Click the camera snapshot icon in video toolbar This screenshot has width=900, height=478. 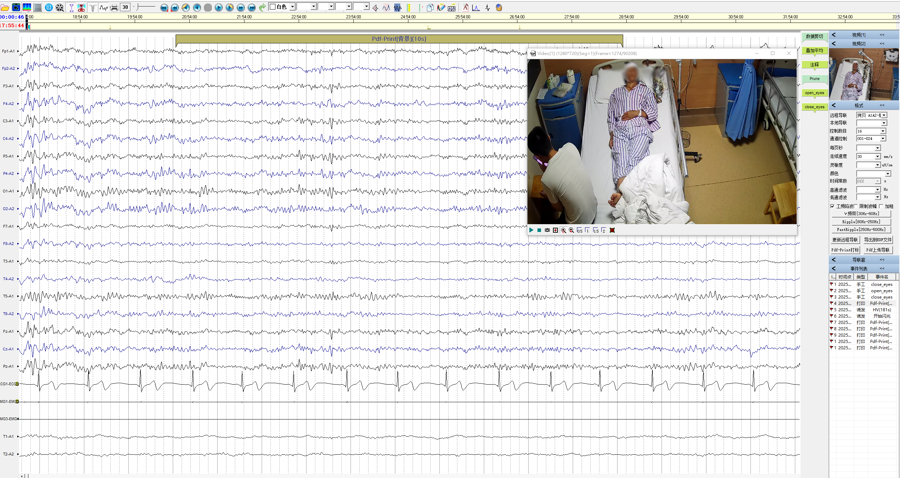(547, 230)
